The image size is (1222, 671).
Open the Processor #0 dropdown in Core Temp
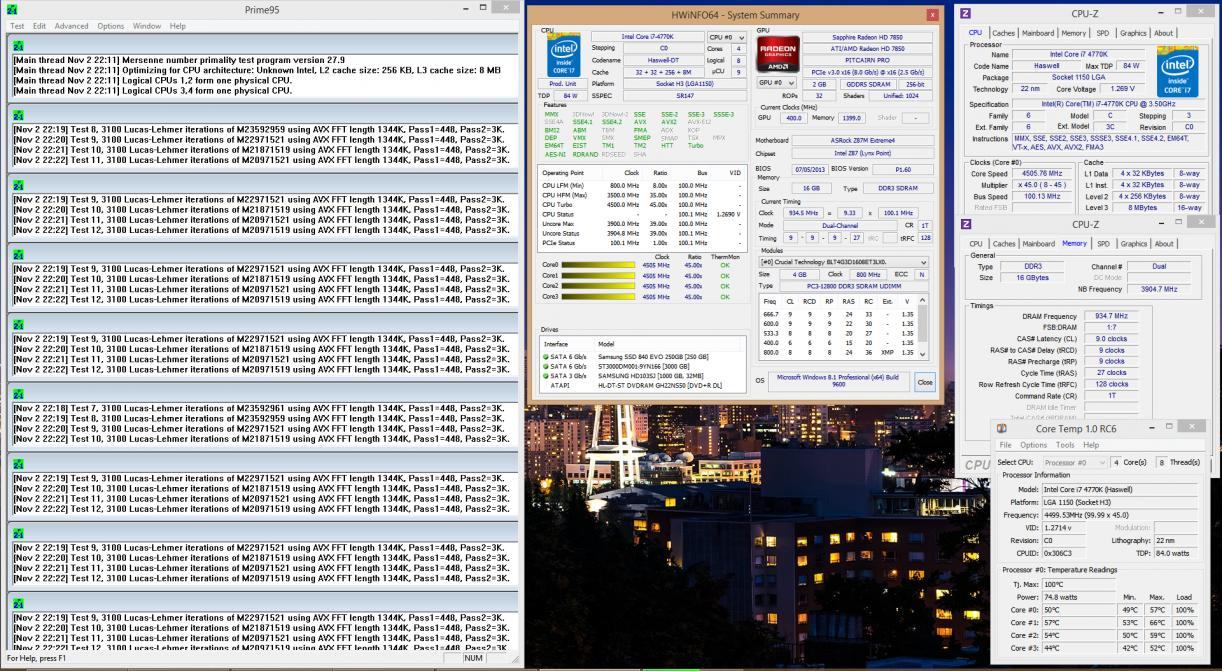click(x=1075, y=462)
